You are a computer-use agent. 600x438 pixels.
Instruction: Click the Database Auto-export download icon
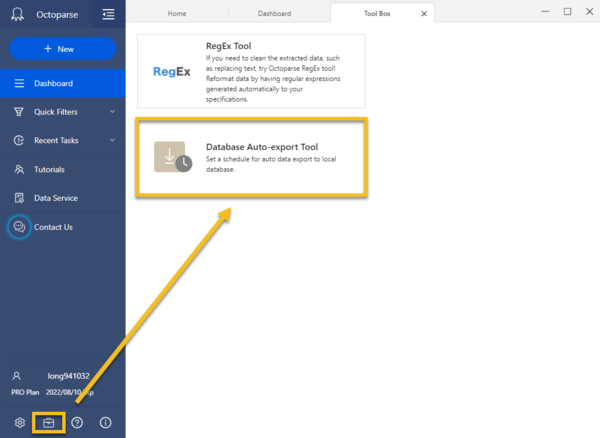point(173,157)
